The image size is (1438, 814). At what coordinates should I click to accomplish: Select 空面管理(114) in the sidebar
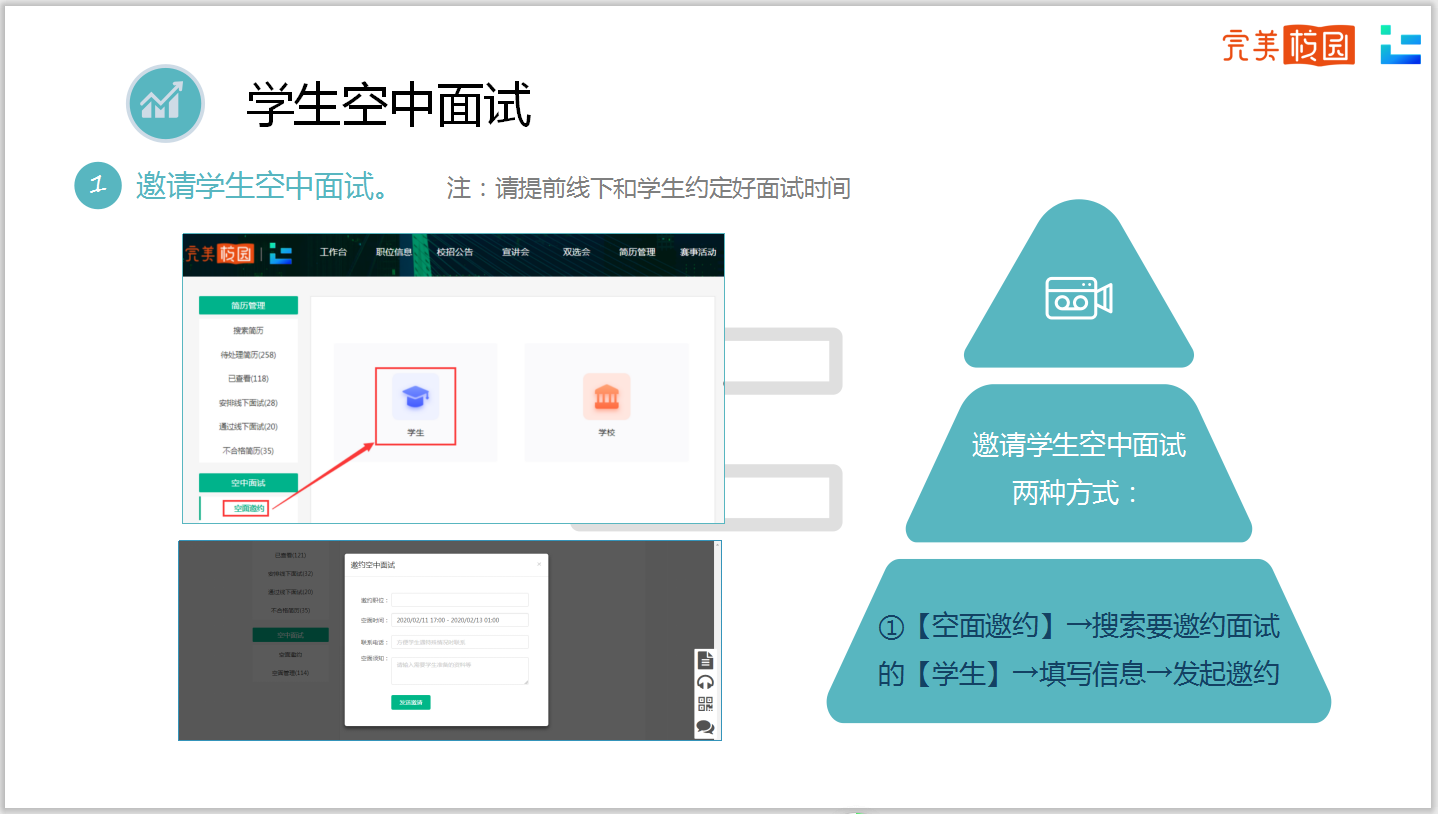coord(290,673)
